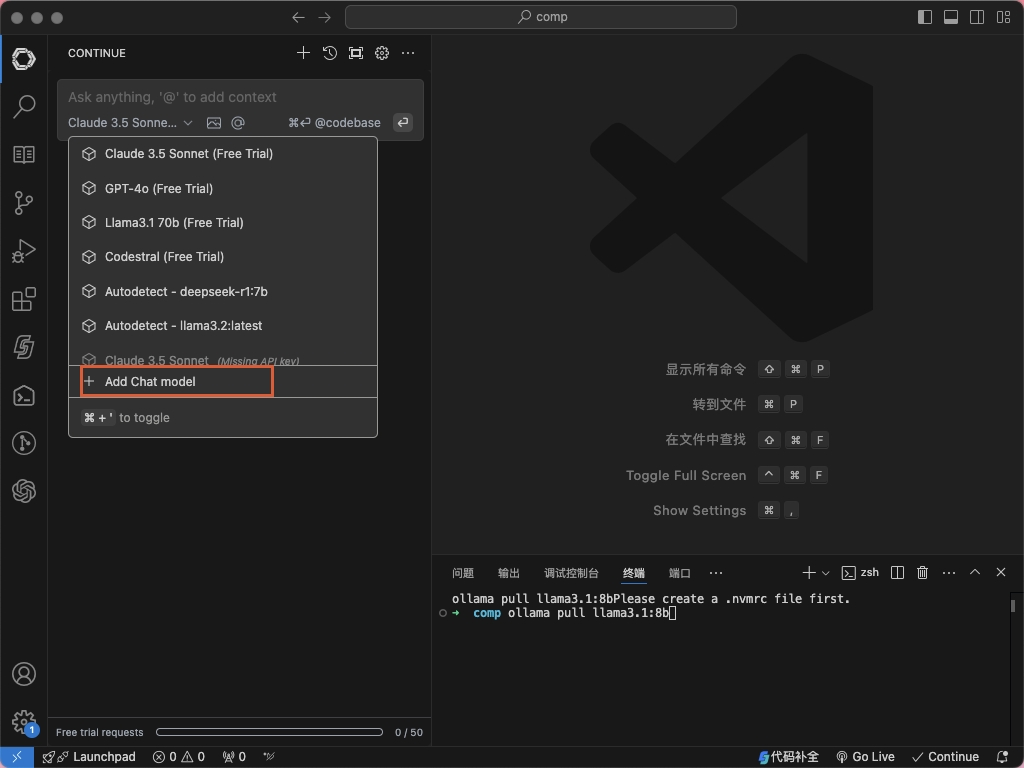Viewport: 1024px width, 768px height.
Task: Click Continue status bar item
Action: point(945,757)
